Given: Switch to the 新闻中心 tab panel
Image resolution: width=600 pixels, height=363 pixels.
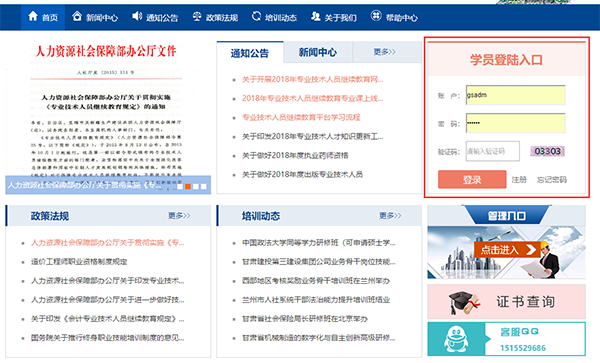Looking at the screenshot, I should 318,52.
